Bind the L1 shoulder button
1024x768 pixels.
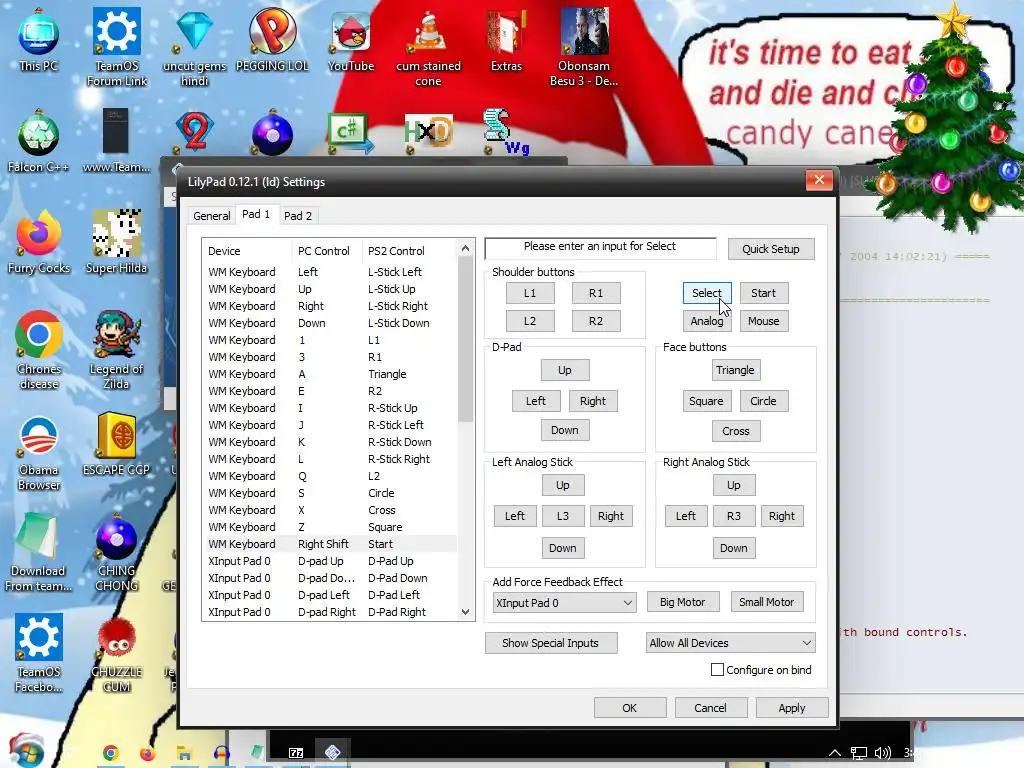[530, 293]
